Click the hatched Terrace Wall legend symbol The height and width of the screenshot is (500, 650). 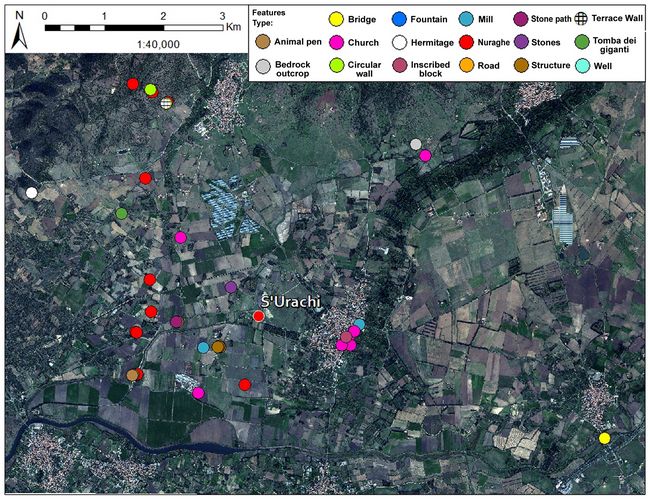click(x=582, y=19)
